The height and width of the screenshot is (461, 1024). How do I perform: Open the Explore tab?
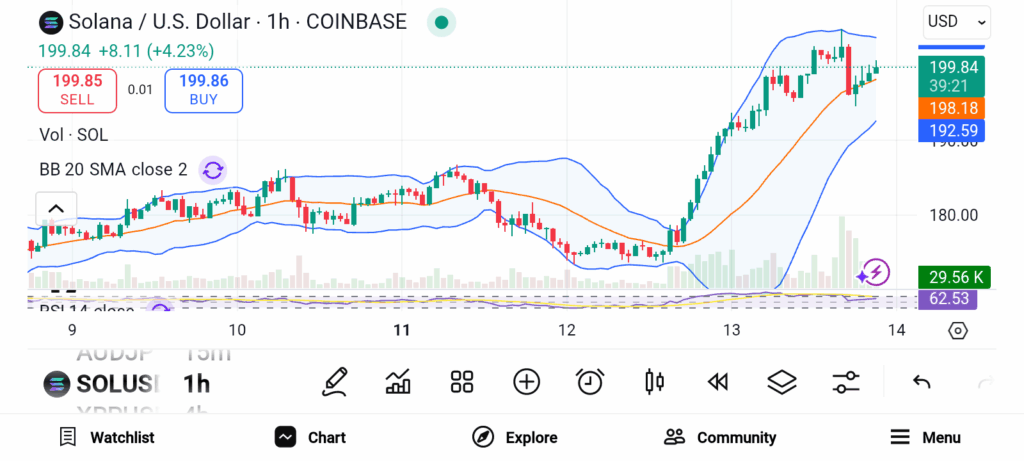click(x=515, y=437)
